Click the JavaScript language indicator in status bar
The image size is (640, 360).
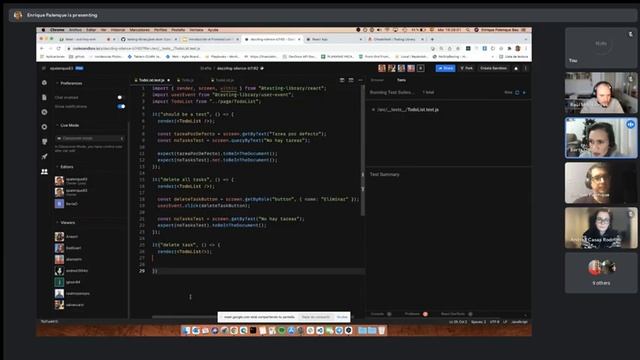[x=519, y=322]
